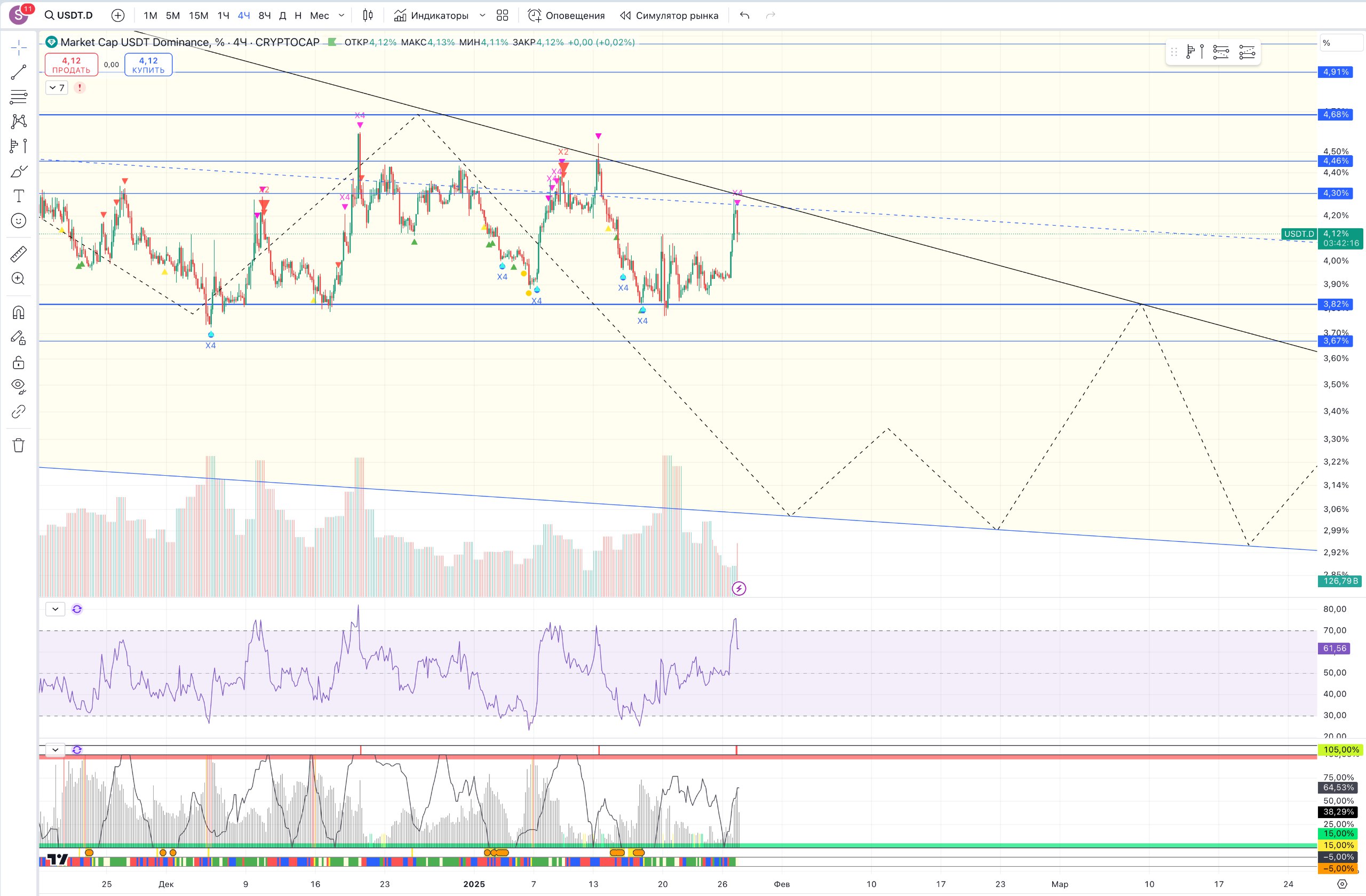The width and height of the screenshot is (1366, 896).
Task: Collapse the bottom oscillator pane legend chevron
Action: (x=55, y=750)
